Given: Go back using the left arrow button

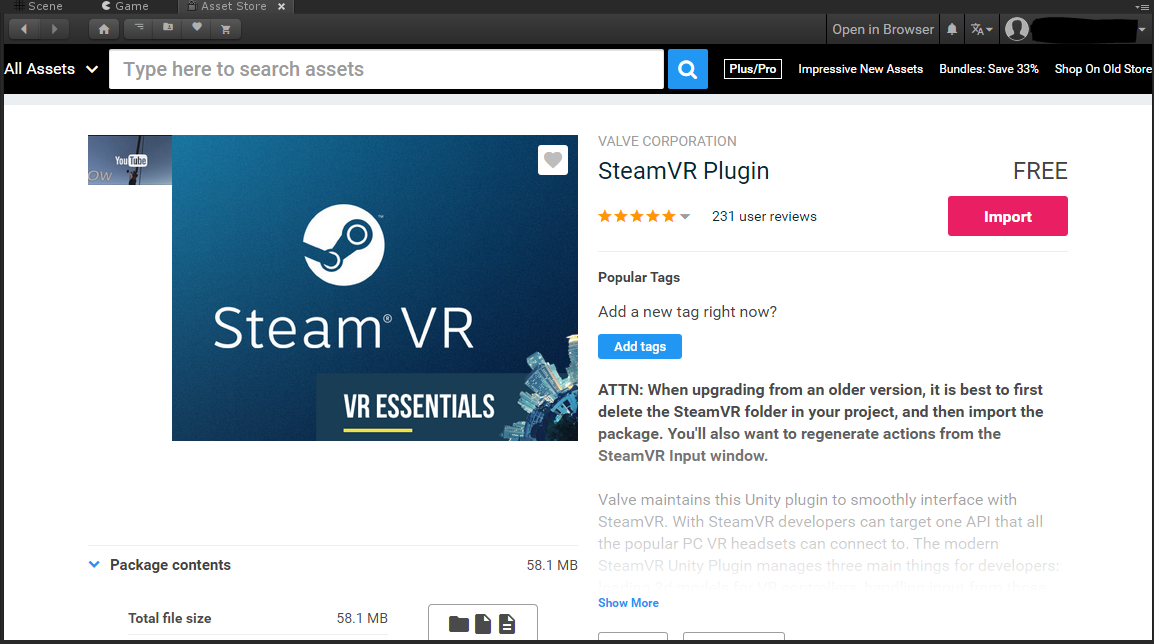Looking at the screenshot, I should [24, 29].
